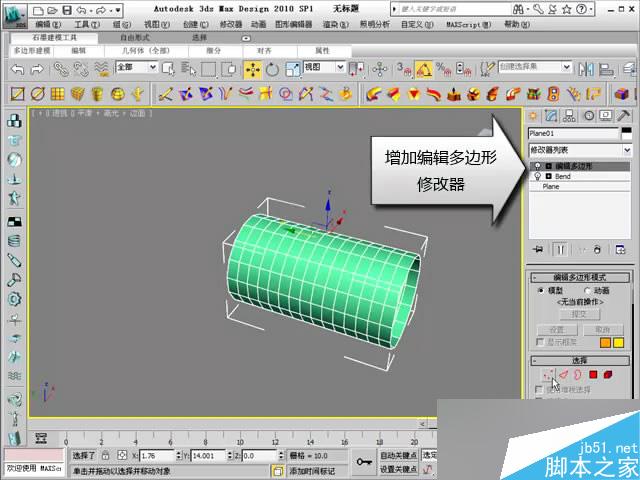Click the Y coordinate field showing 14.001
This screenshot has height=480, width=640.
[x=208, y=455]
